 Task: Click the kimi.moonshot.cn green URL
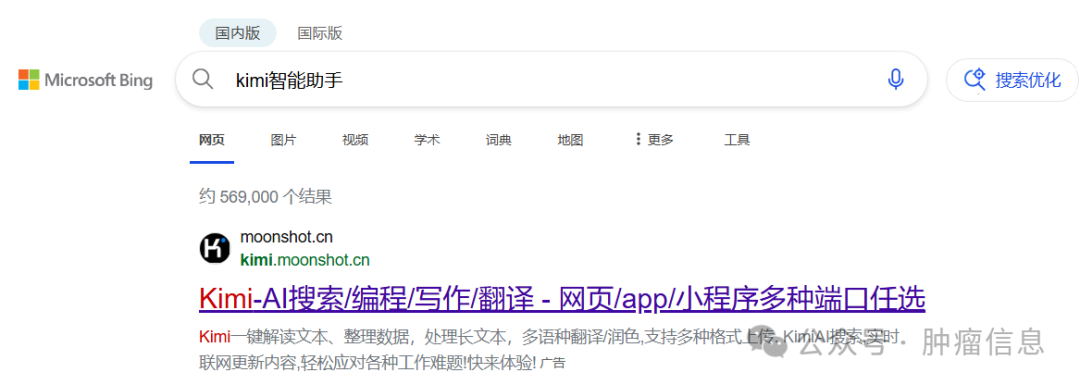(304, 260)
